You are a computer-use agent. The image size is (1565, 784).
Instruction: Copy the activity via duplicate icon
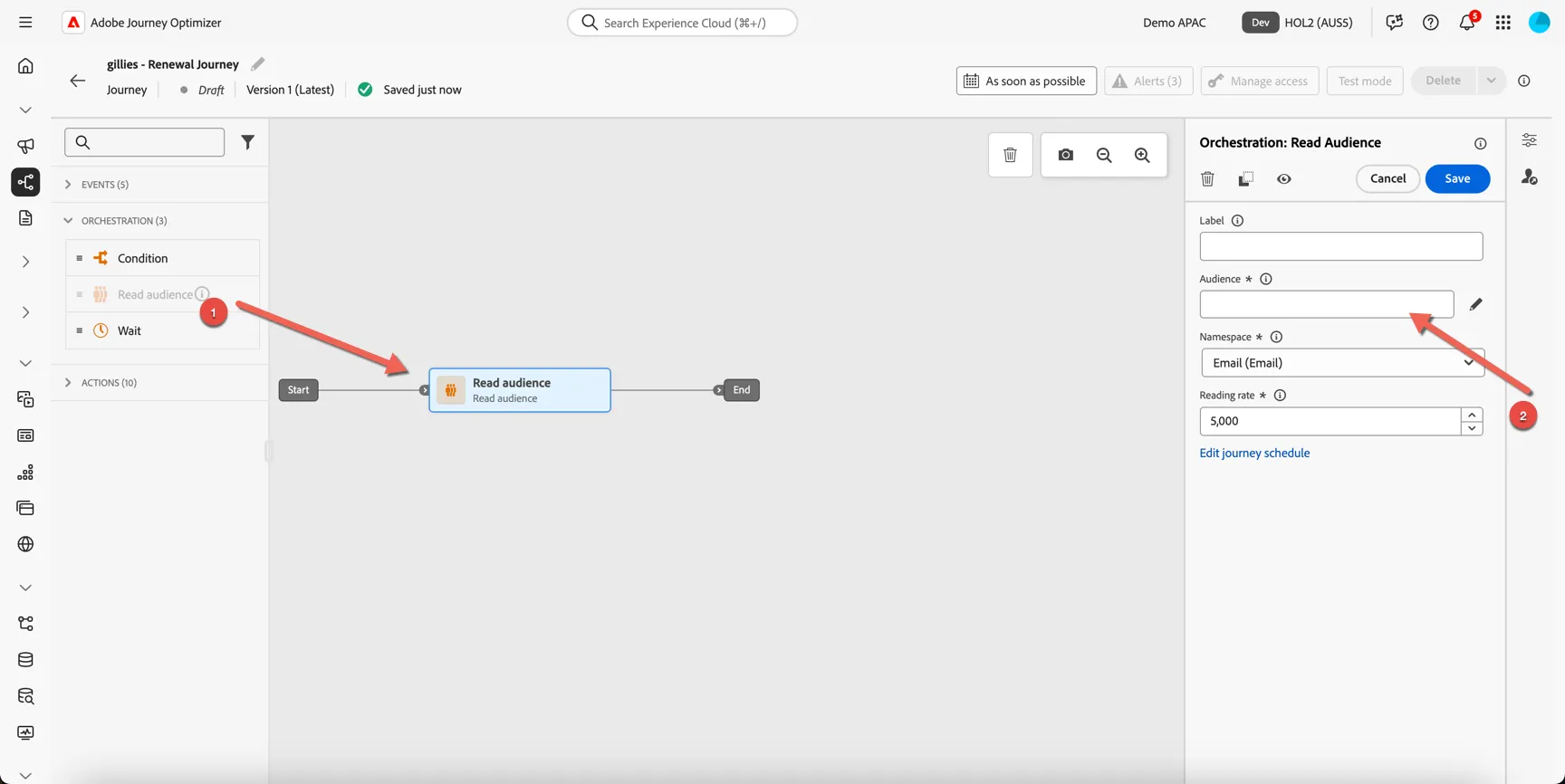1245,178
